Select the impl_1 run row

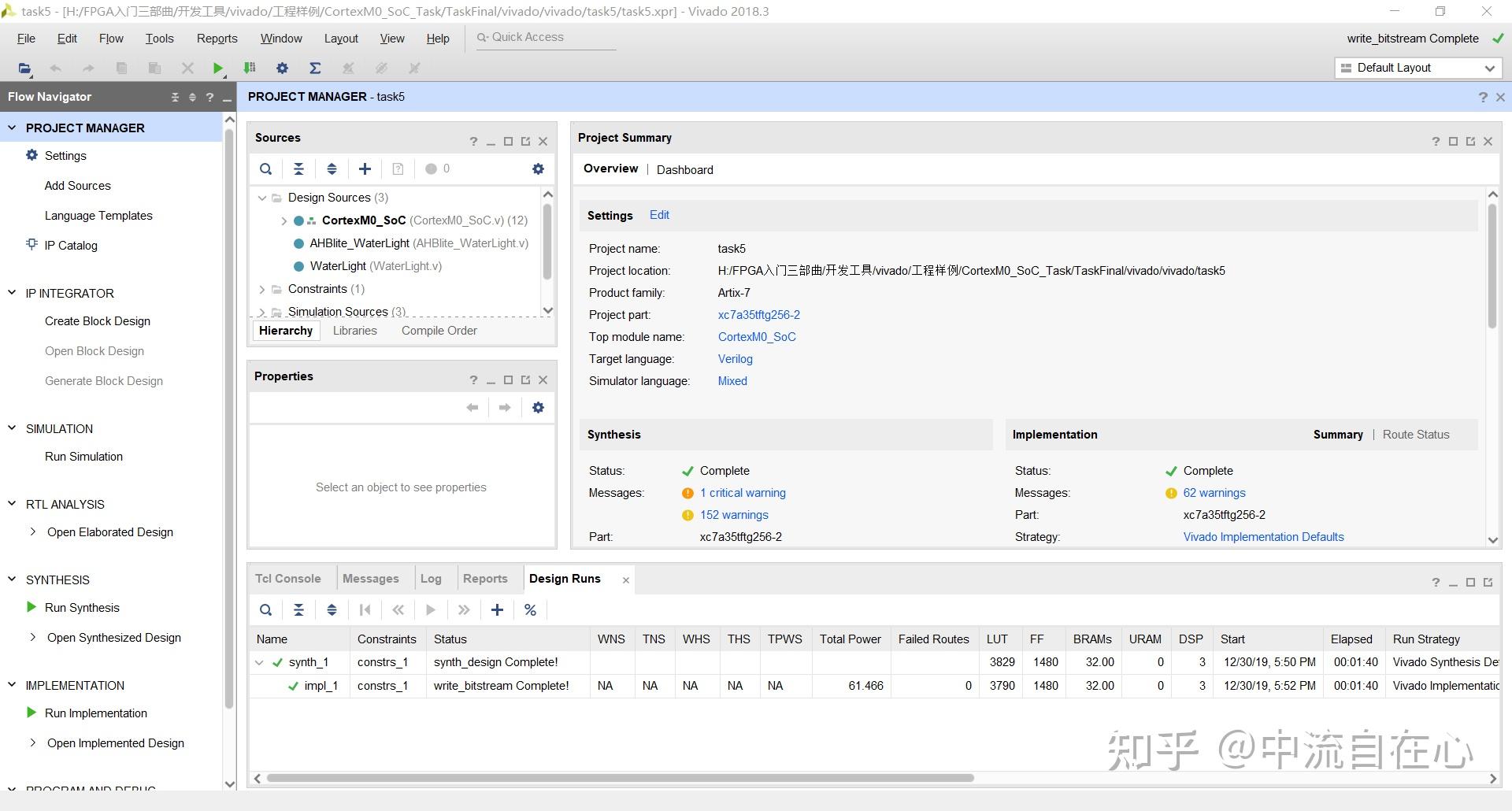point(874,686)
